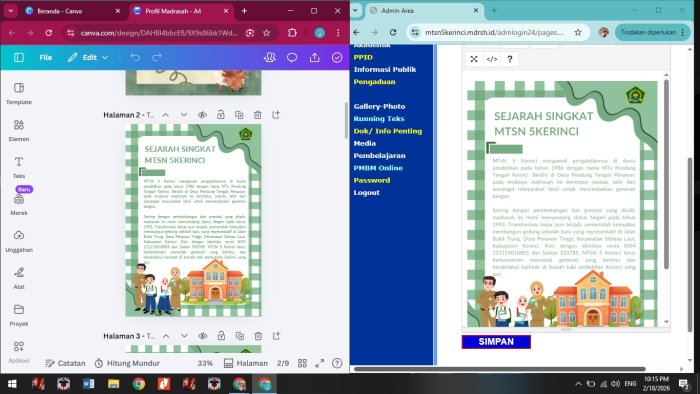The width and height of the screenshot is (700, 394).
Task: Toggle code view in Admin Area editor
Action: coord(492,59)
